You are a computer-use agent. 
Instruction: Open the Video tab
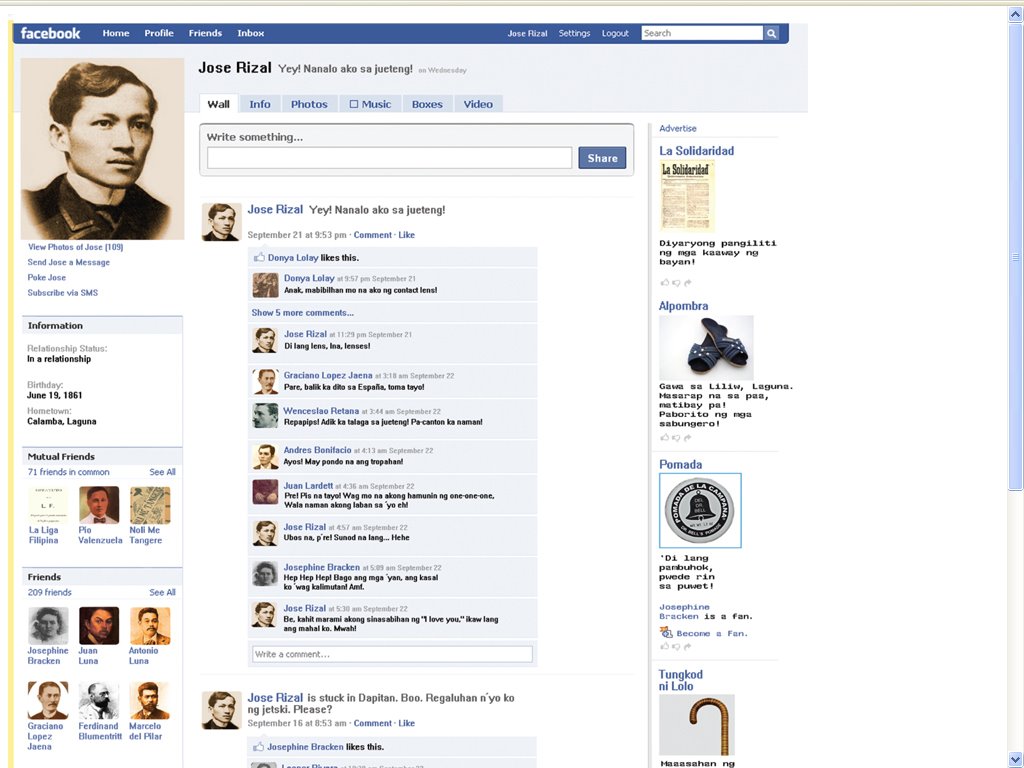[x=478, y=104]
